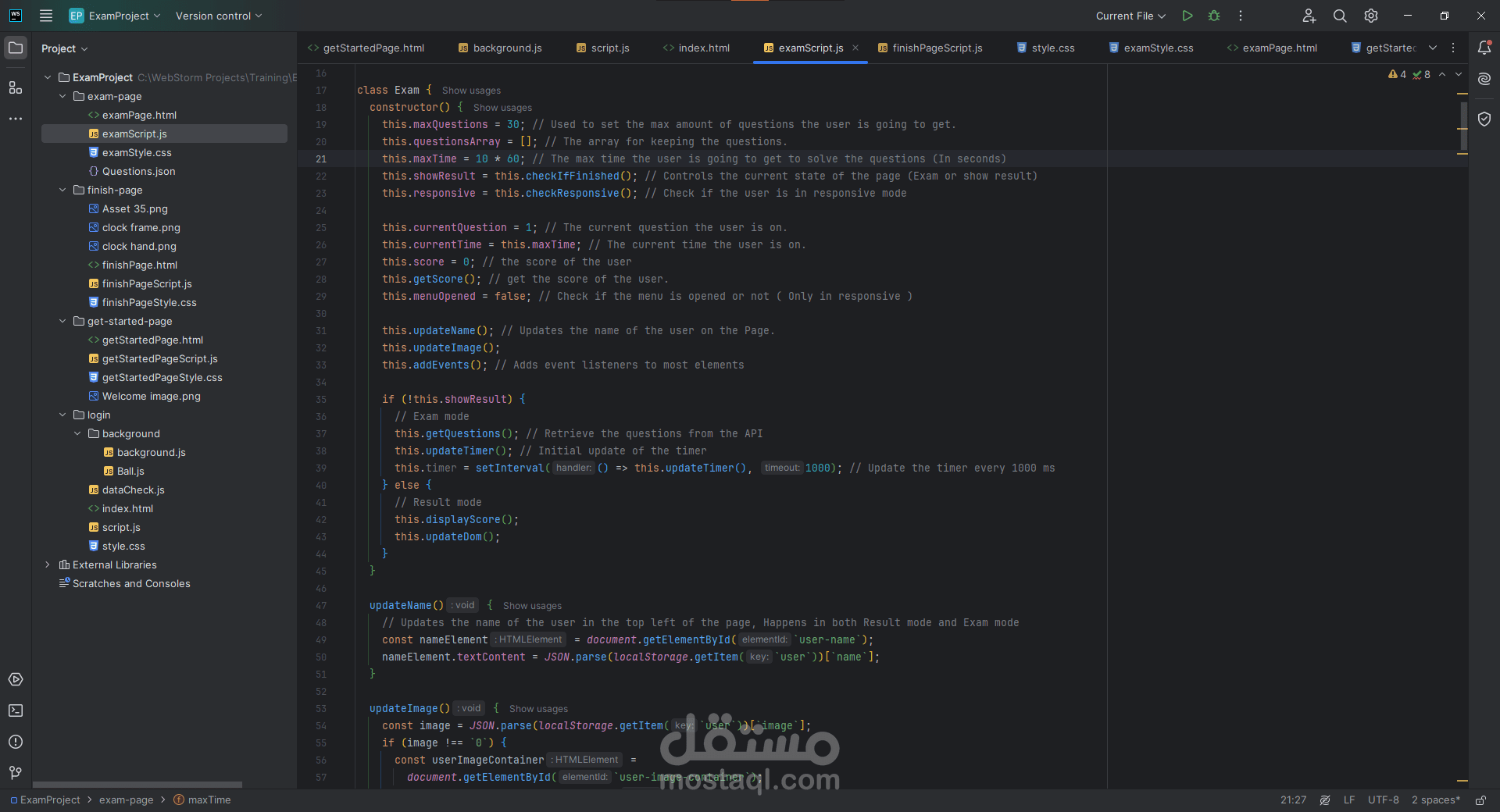Screen dimensions: 1500x812
Task: Switch to the examPage.html editor tab
Action: [x=1273, y=48]
